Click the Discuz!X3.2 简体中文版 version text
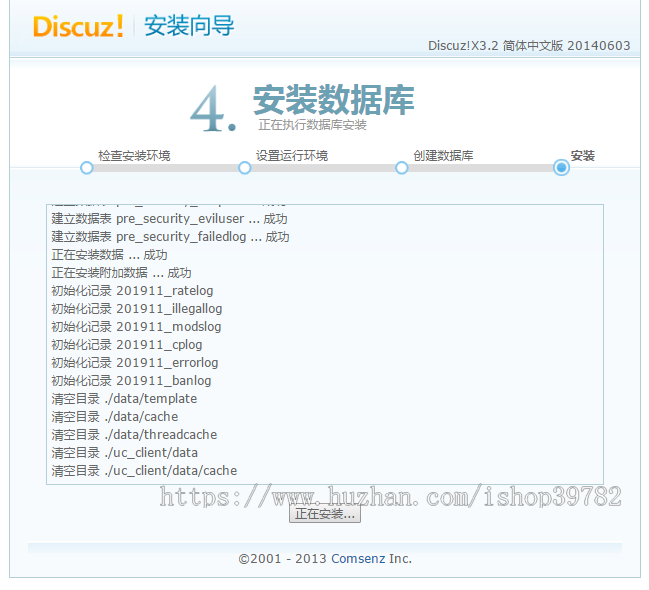Image resolution: width=649 pixels, height=590 pixels. (529, 46)
